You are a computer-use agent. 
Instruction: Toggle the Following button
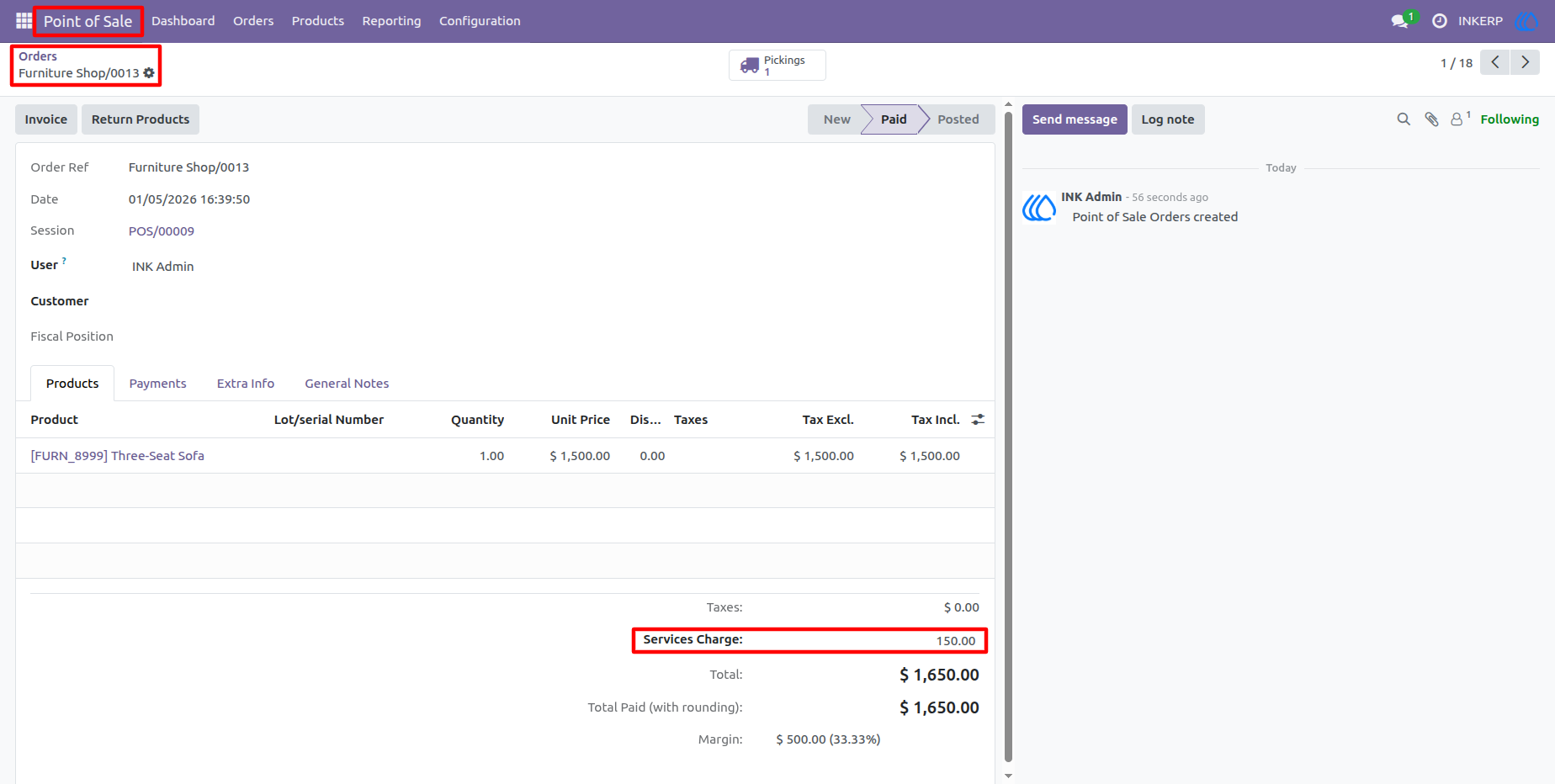coord(1510,119)
